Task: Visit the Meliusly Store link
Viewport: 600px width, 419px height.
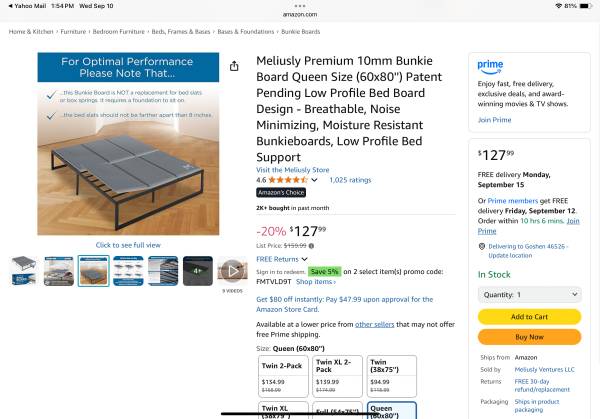Action: 292,170
